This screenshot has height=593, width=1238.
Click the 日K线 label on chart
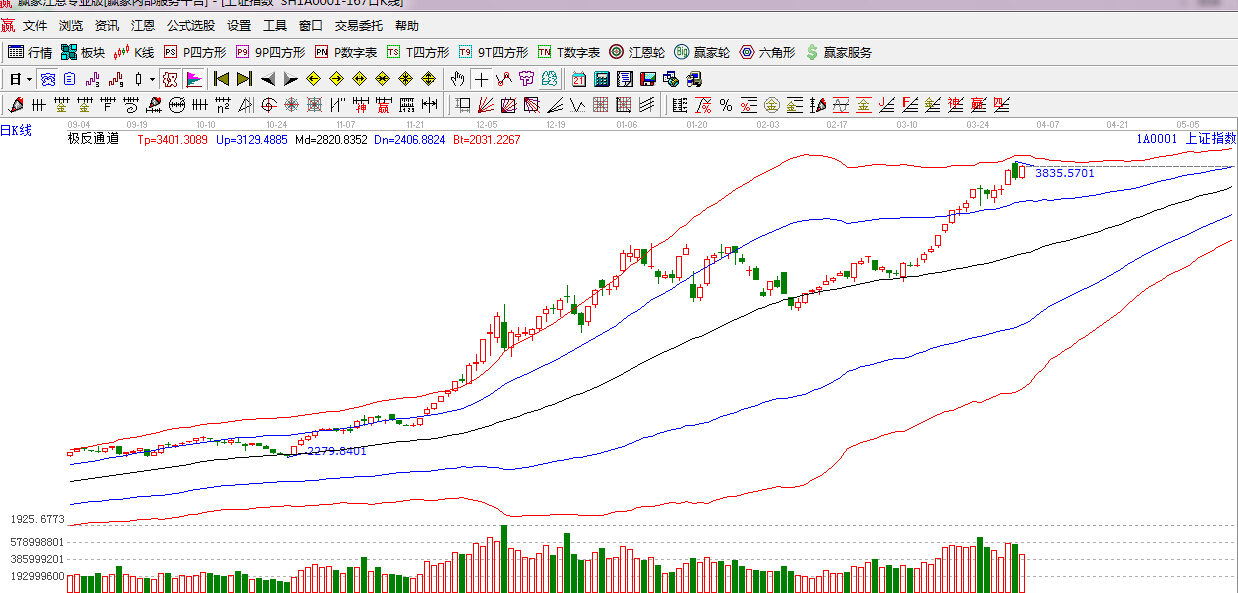click(16, 130)
